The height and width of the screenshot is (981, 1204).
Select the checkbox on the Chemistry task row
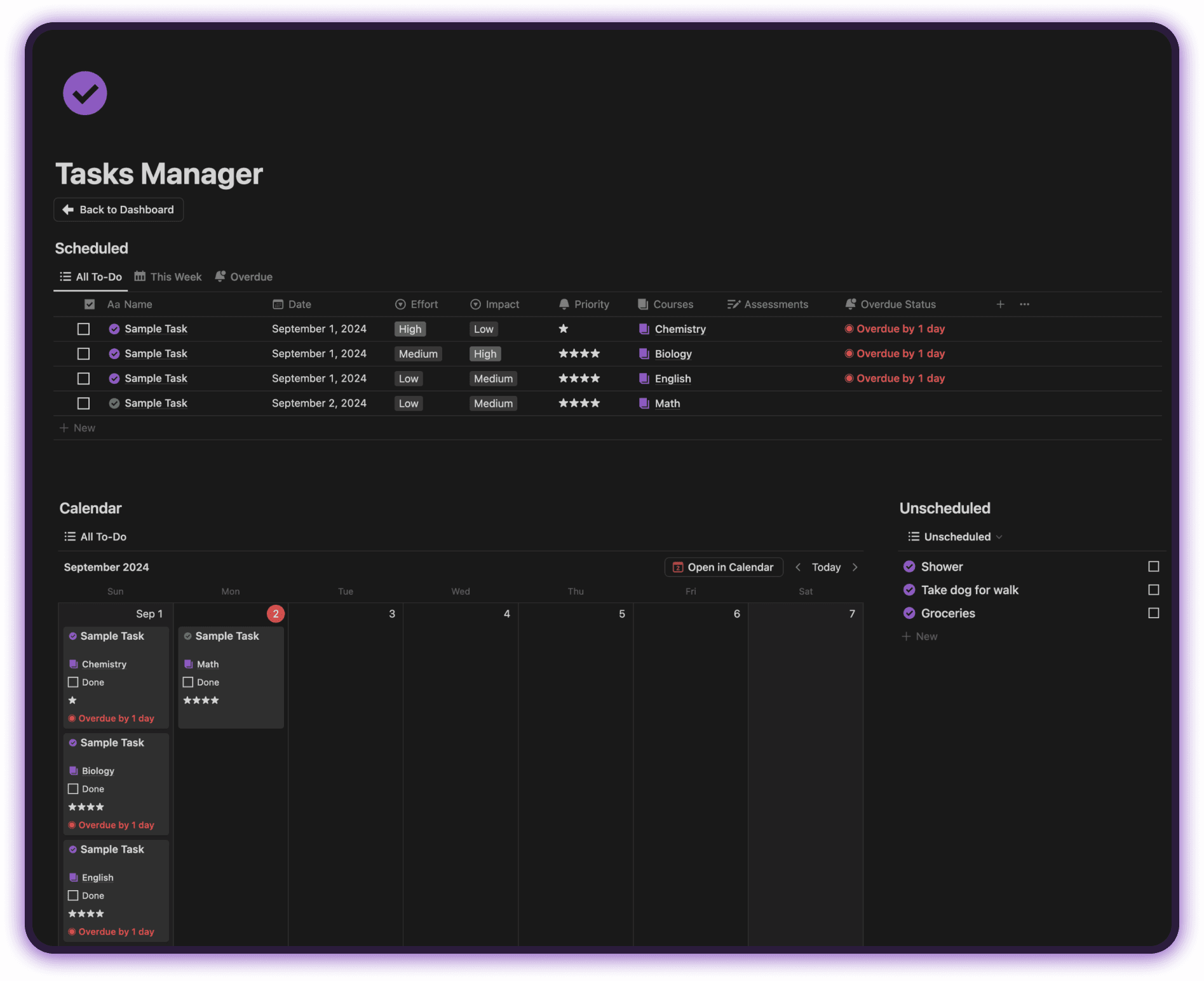coord(83,328)
